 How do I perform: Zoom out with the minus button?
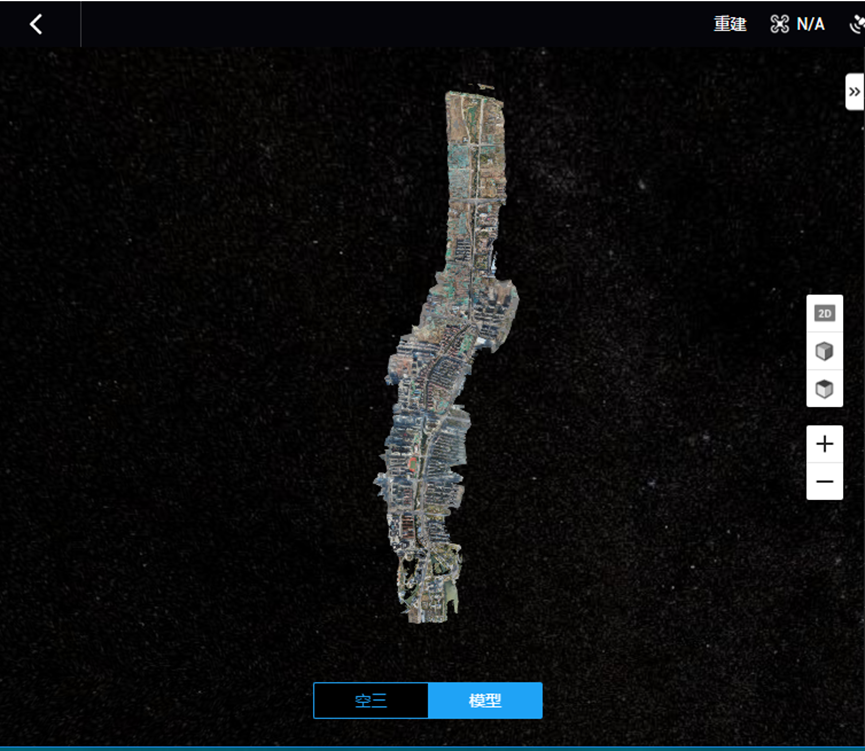coord(824,481)
